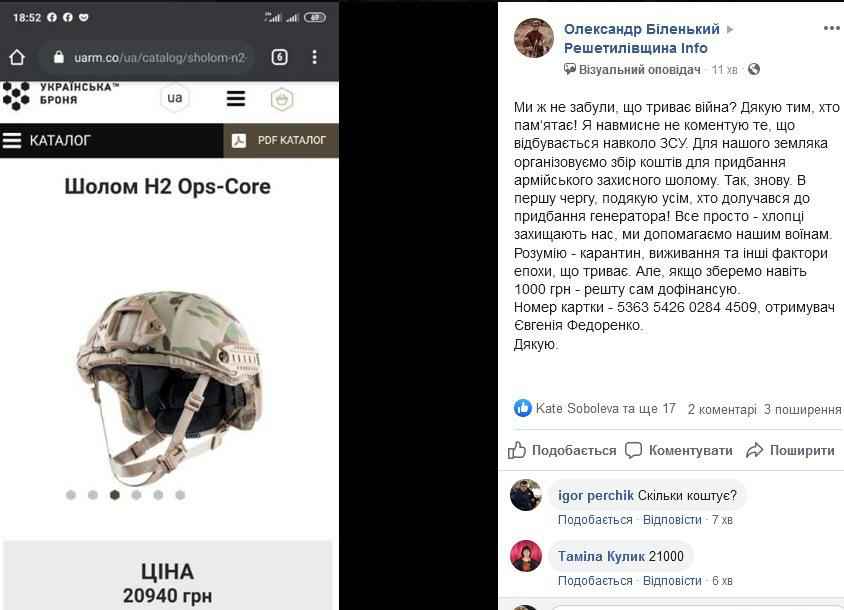The height and width of the screenshot is (610, 844).
Task: Switch language with the ua selector
Action: click(x=174, y=98)
